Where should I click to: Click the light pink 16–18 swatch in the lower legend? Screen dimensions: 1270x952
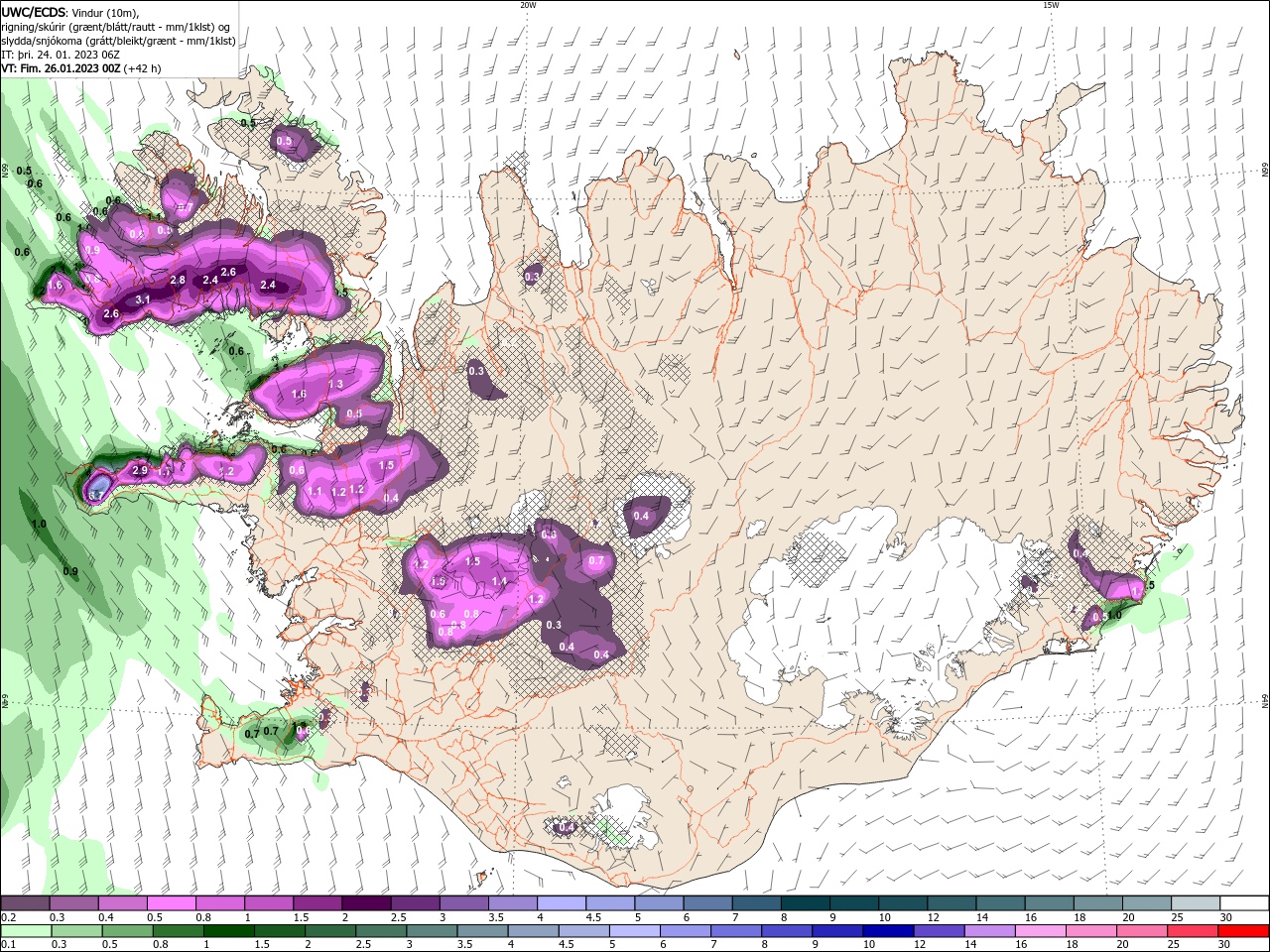(x=1041, y=931)
